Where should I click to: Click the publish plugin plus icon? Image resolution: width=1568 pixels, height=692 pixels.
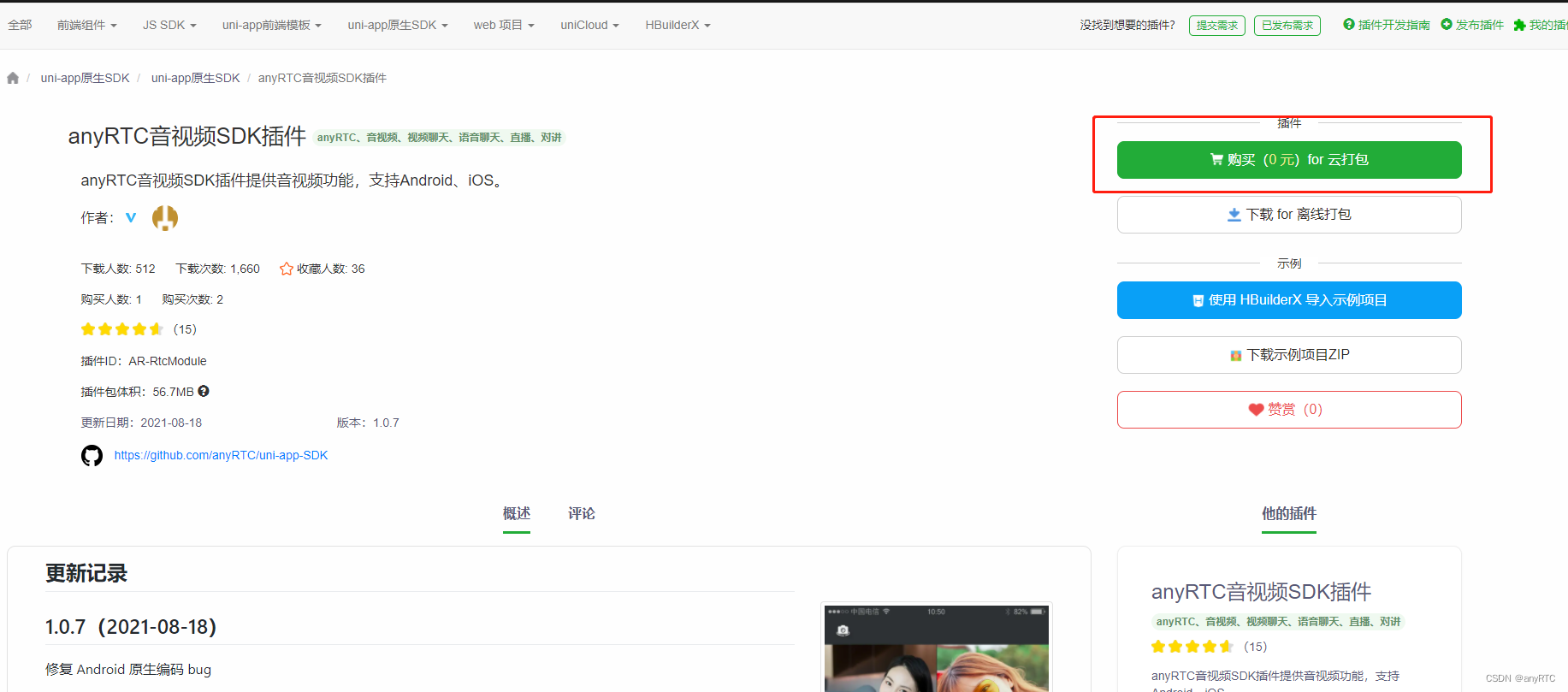click(1447, 25)
